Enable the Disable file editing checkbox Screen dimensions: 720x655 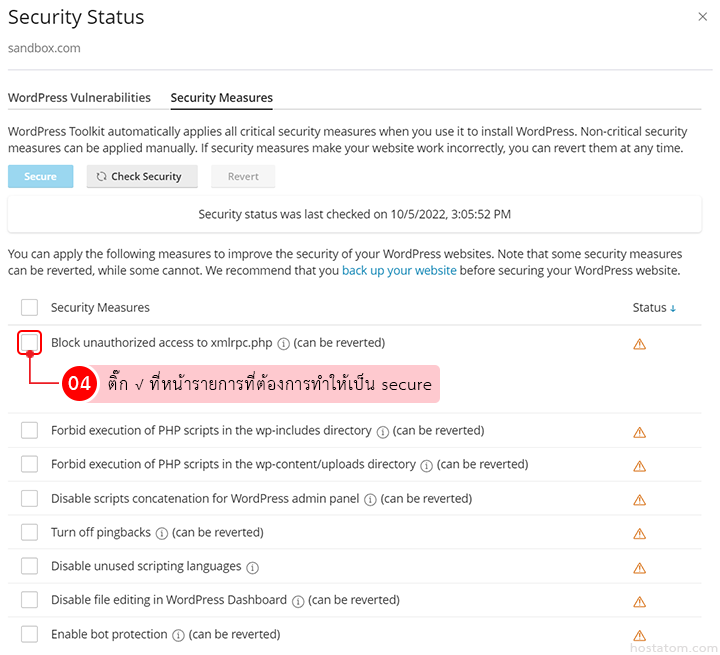pos(30,601)
